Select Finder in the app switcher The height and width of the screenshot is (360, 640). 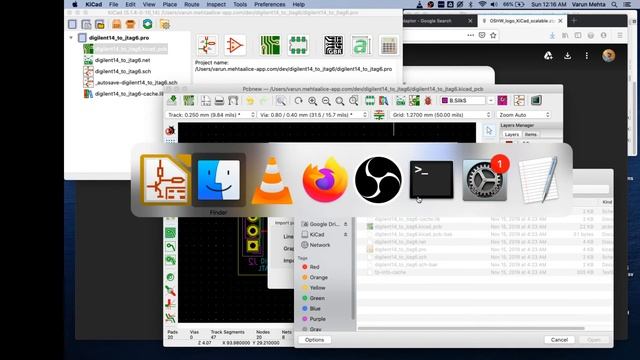[219, 180]
